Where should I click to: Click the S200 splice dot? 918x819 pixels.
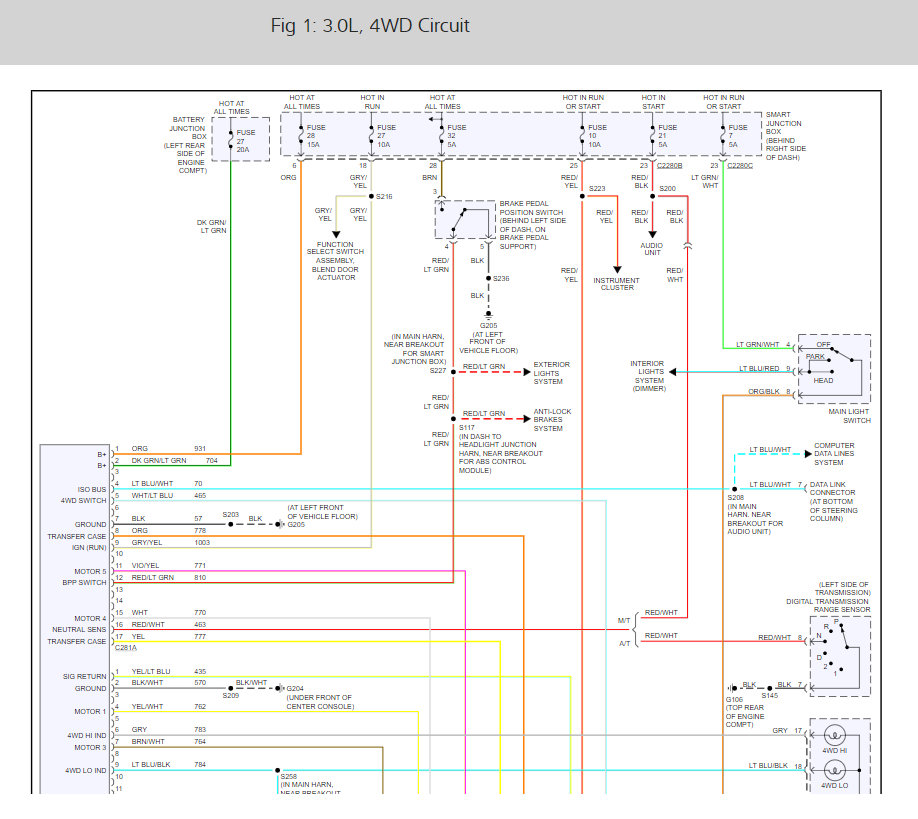[x=652, y=196]
